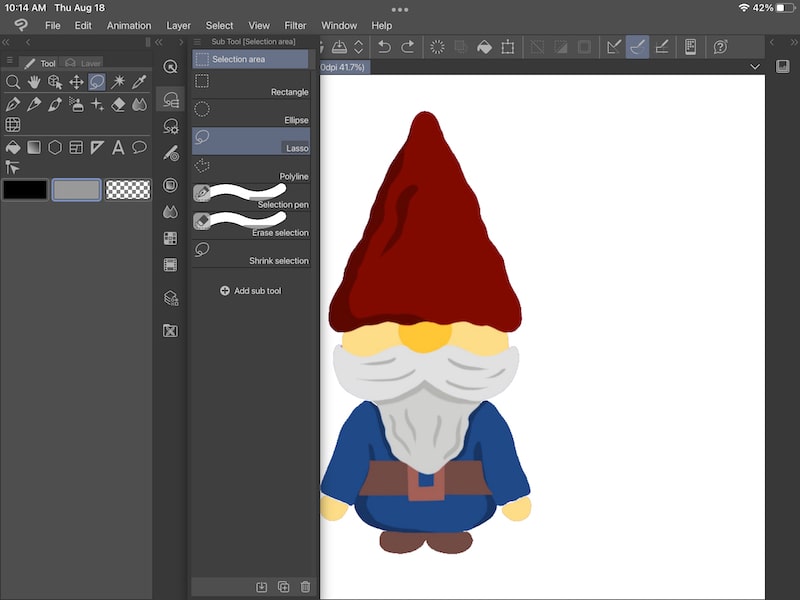Select the Eraser tool
This screenshot has height=600, width=800.
click(x=118, y=105)
